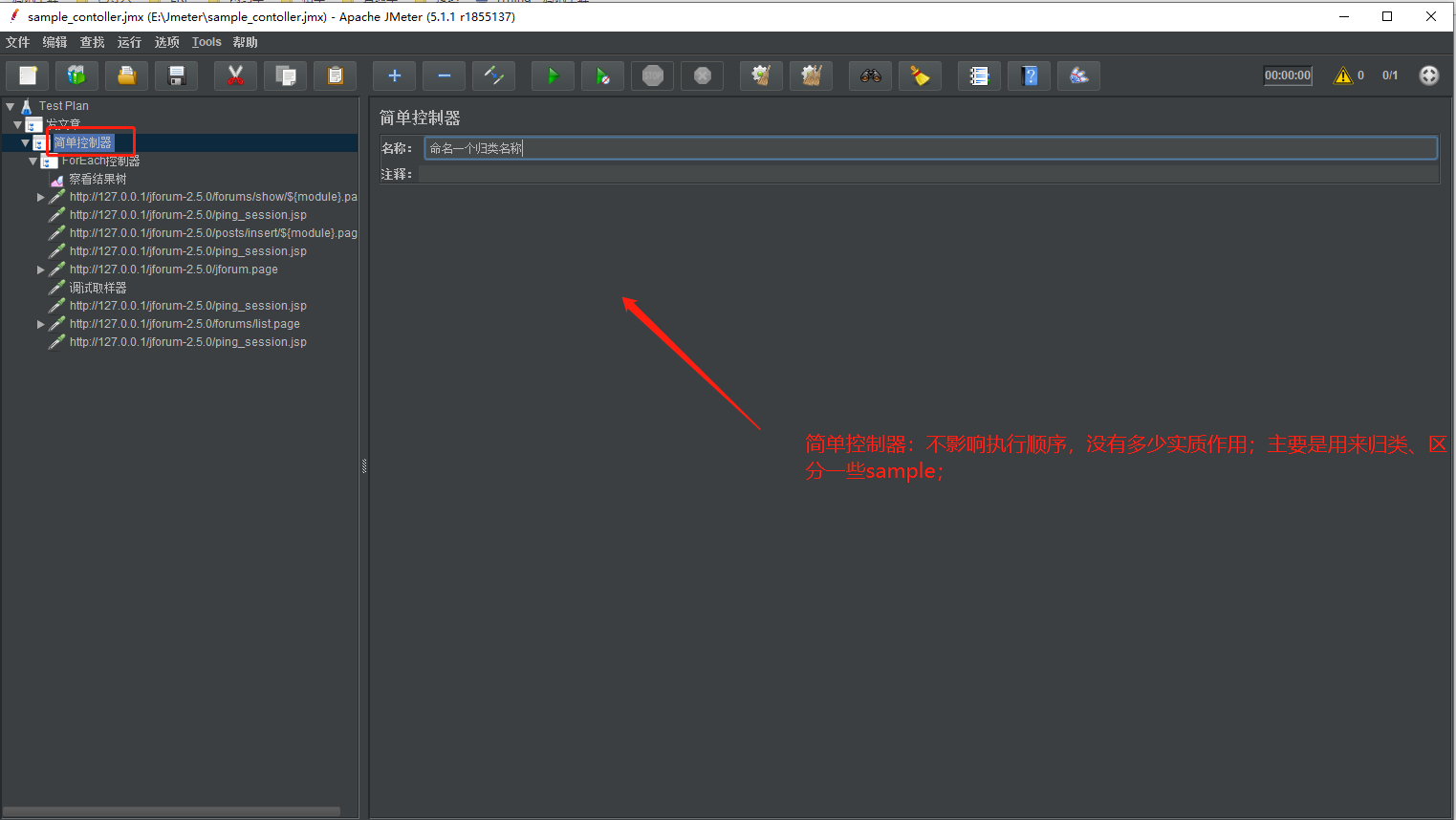Create new plan from templates icon
Screen dimensions: 1456x820
coord(76,76)
